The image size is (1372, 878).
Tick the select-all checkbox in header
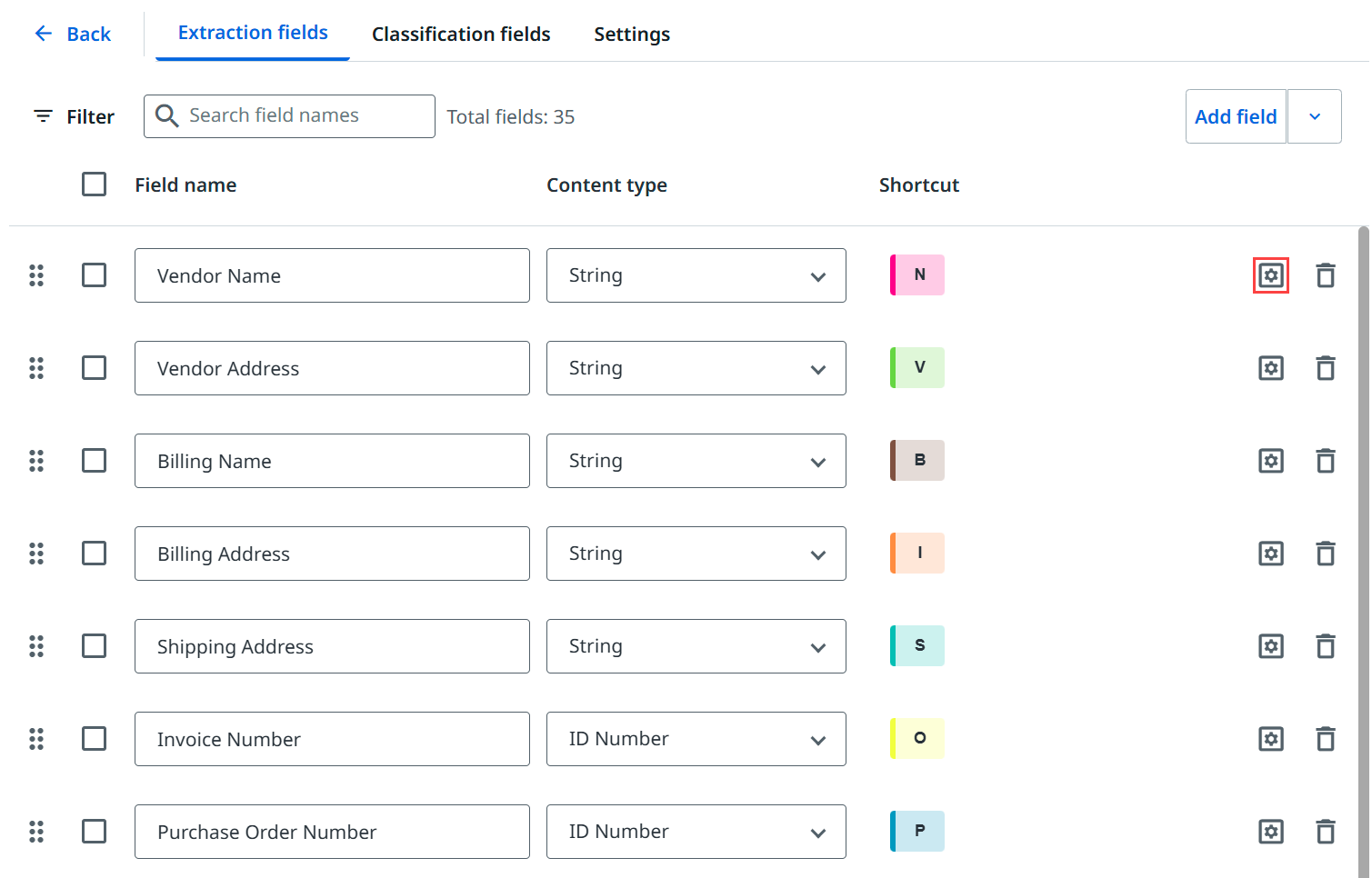coord(94,185)
